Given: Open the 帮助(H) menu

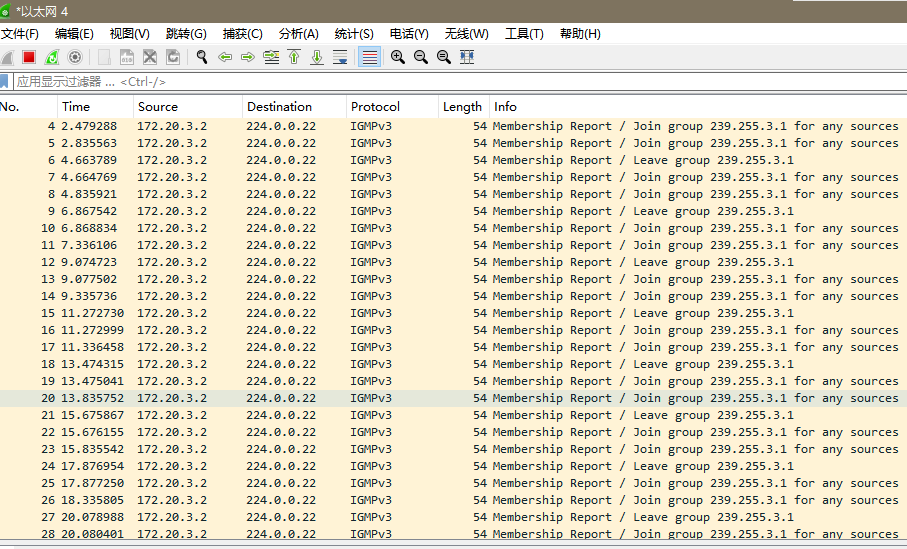Looking at the screenshot, I should 580,34.
